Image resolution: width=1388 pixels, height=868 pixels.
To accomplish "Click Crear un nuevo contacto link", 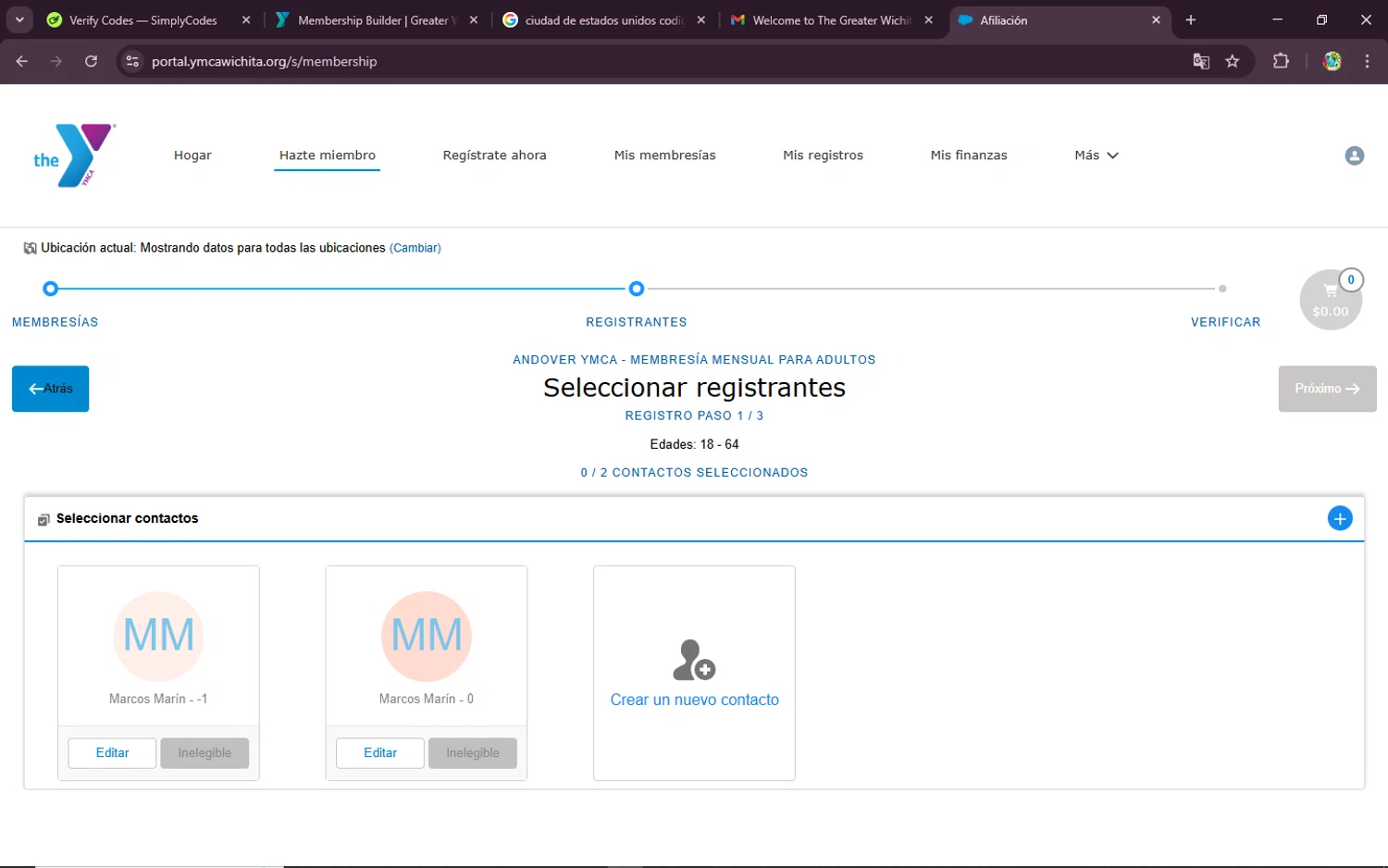I will click(x=694, y=700).
